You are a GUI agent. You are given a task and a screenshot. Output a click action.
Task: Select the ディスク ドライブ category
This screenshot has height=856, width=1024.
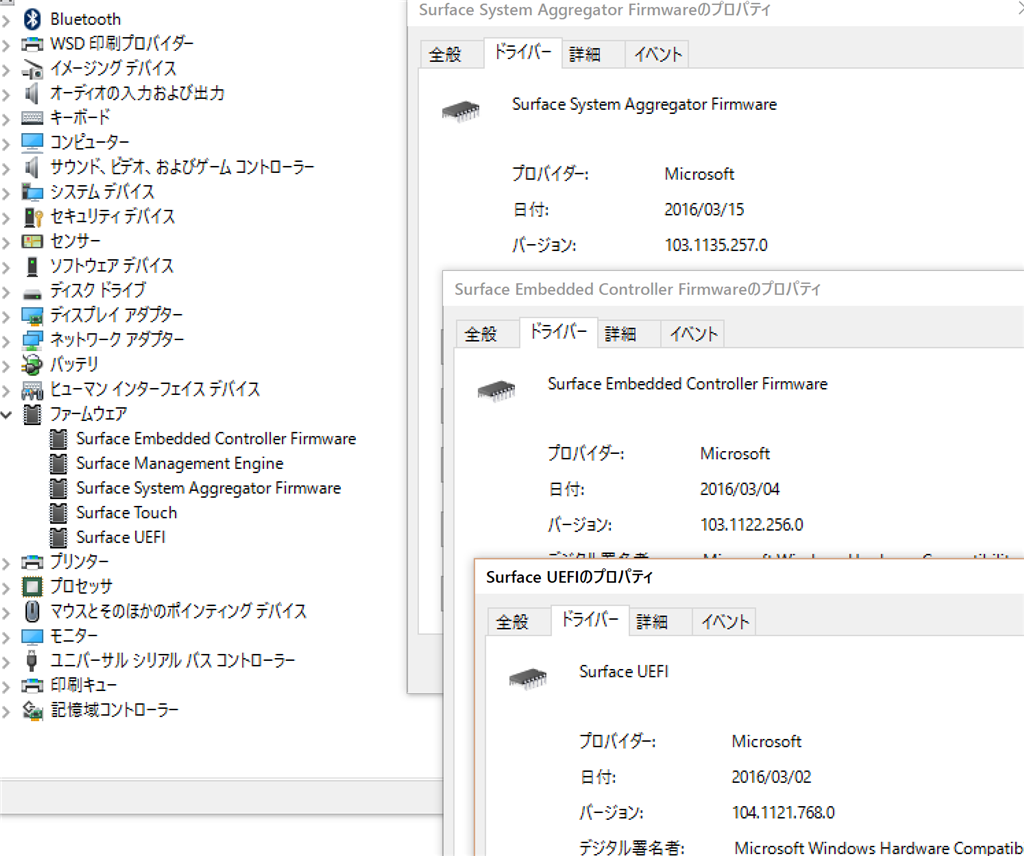[98, 291]
